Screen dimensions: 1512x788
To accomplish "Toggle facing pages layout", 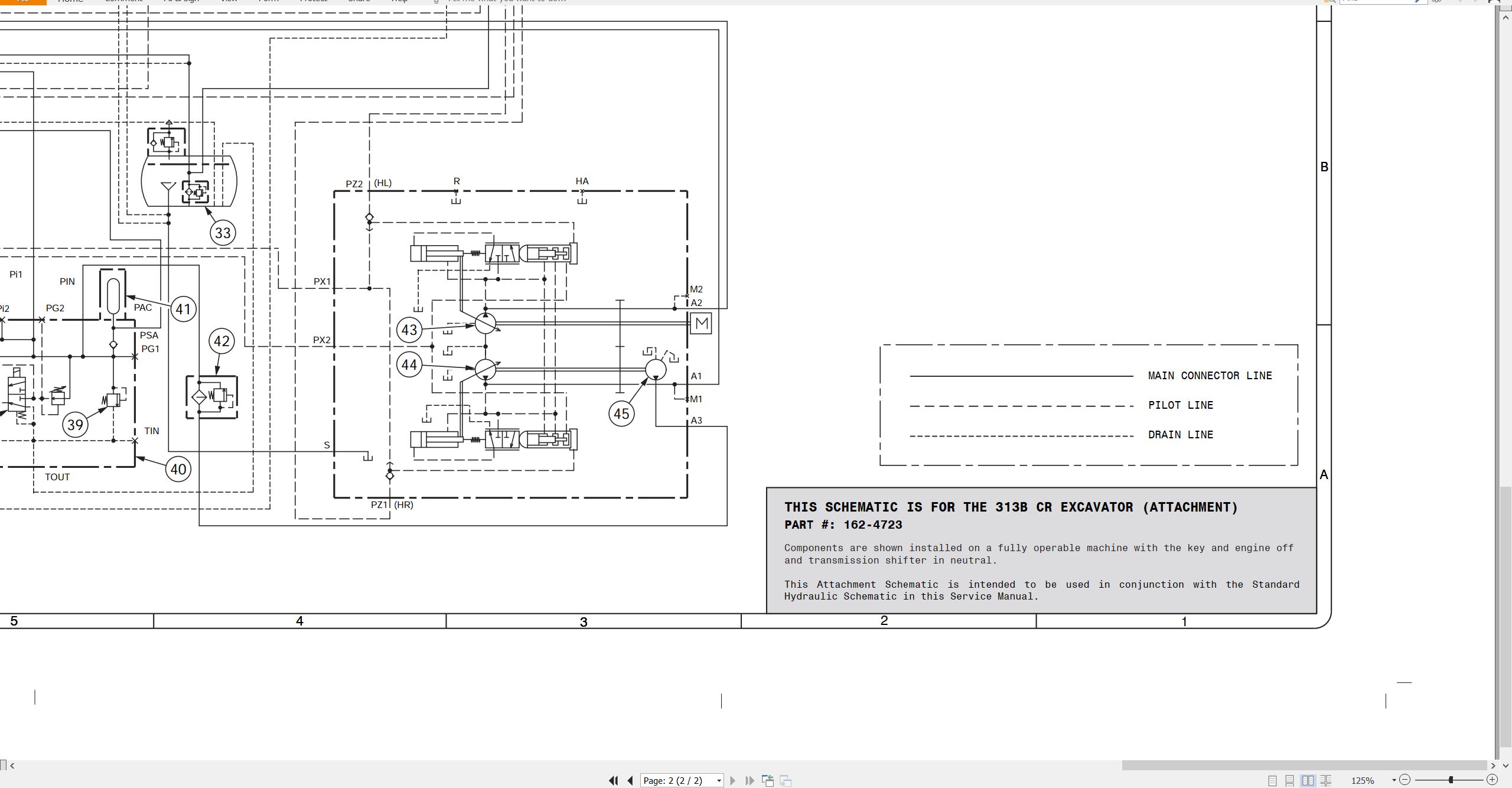I will [x=1308, y=780].
